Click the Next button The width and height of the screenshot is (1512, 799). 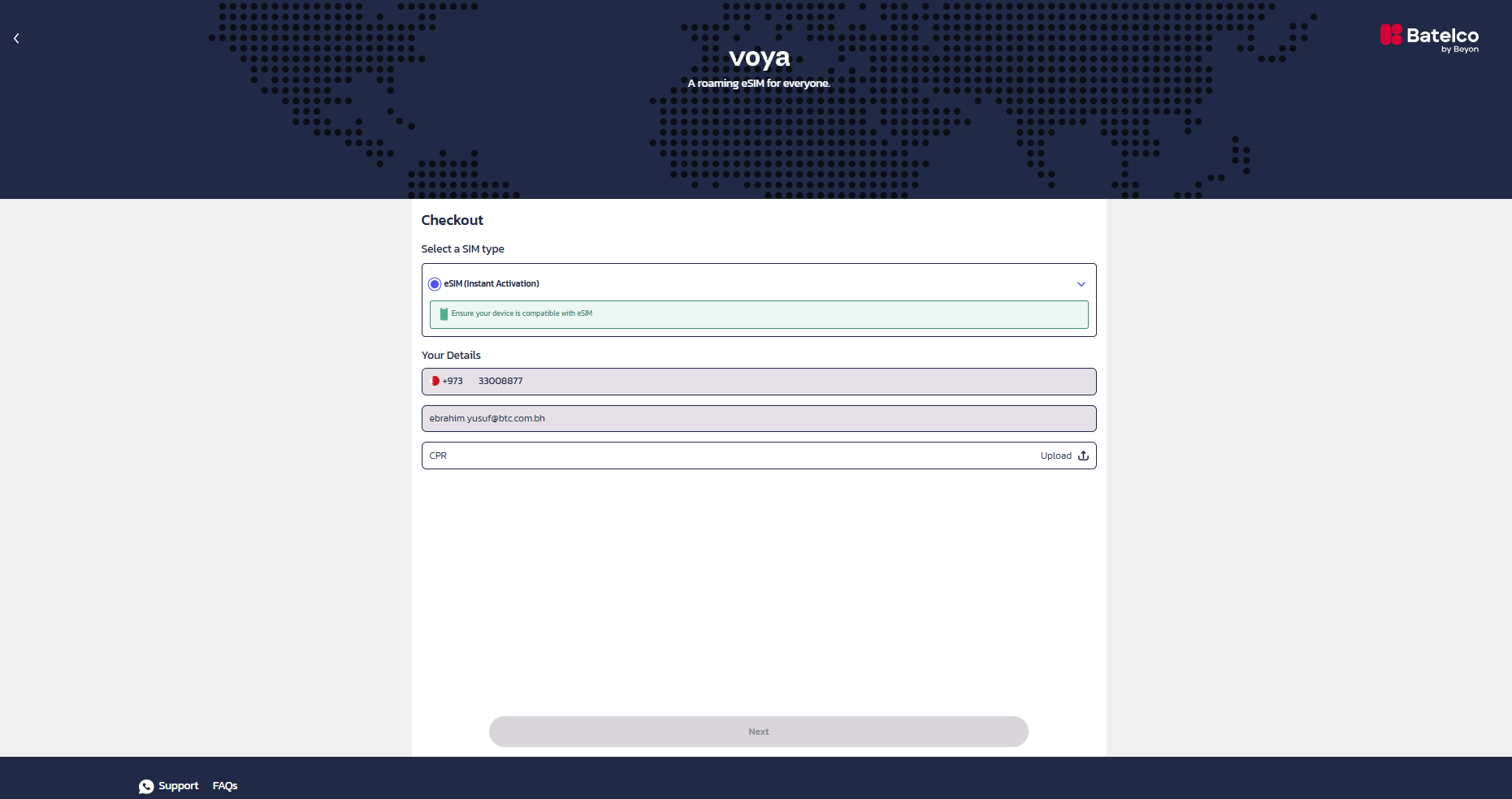[759, 732]
